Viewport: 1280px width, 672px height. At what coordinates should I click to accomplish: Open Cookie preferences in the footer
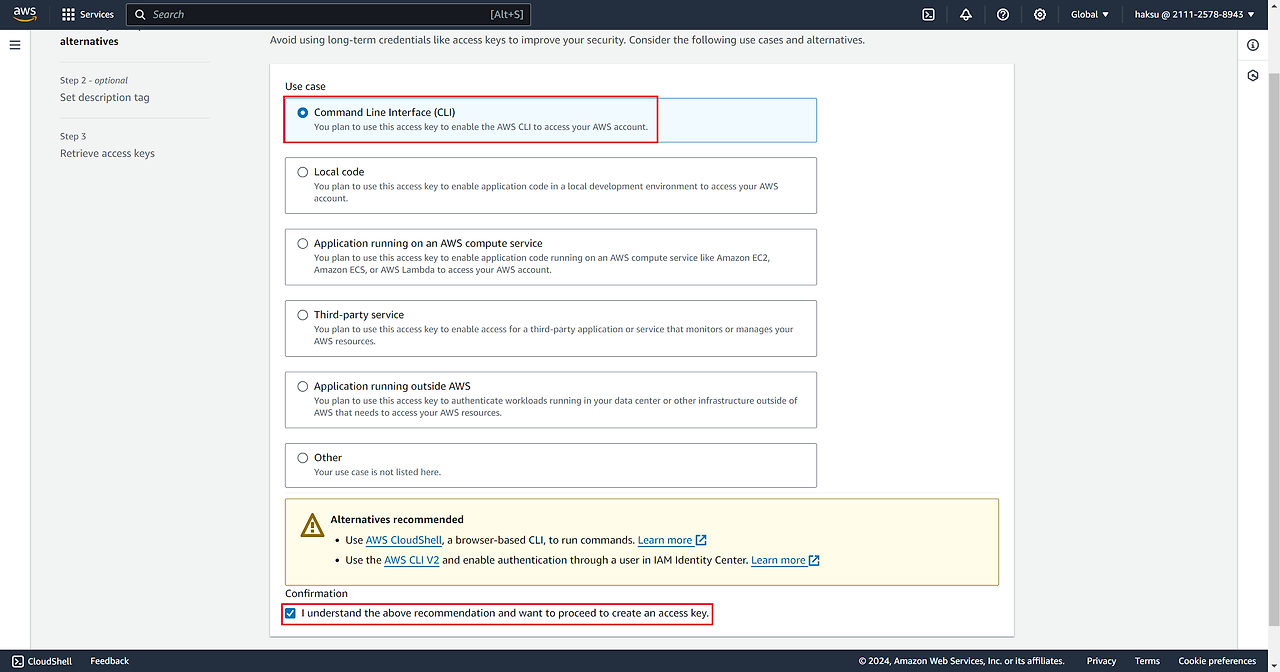[x=1216, y=661]
